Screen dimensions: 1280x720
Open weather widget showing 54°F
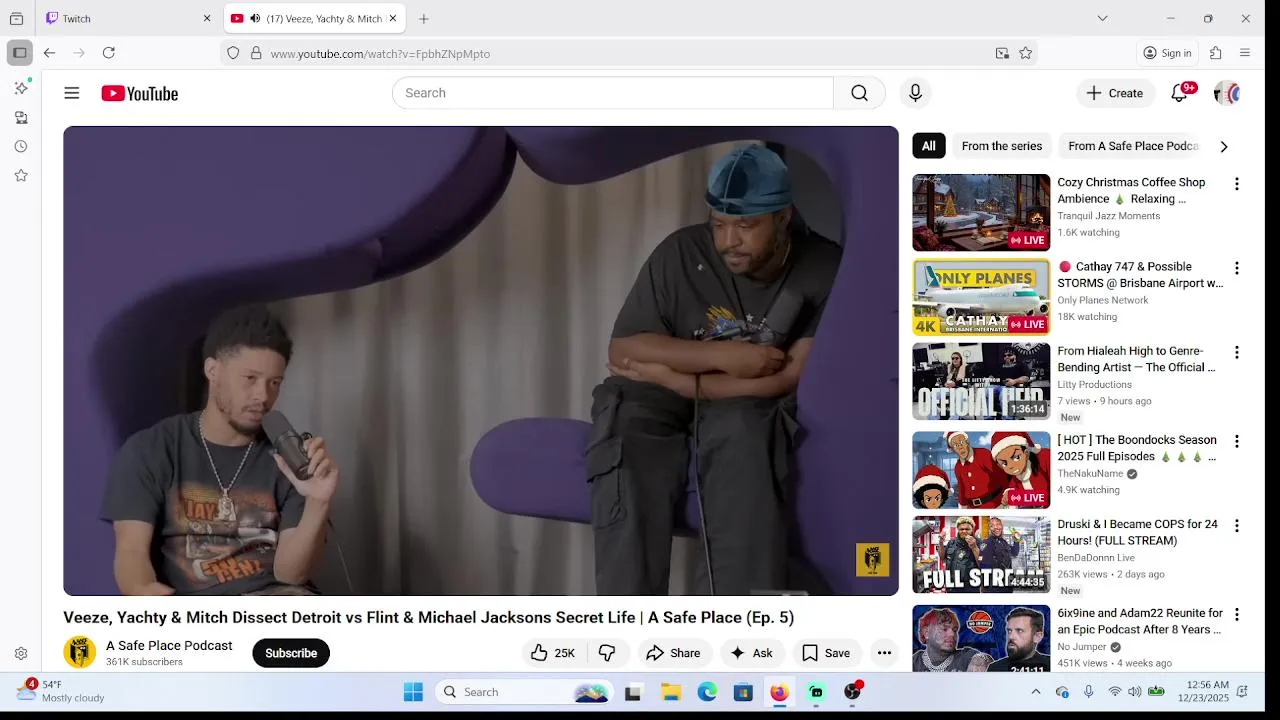62,691
